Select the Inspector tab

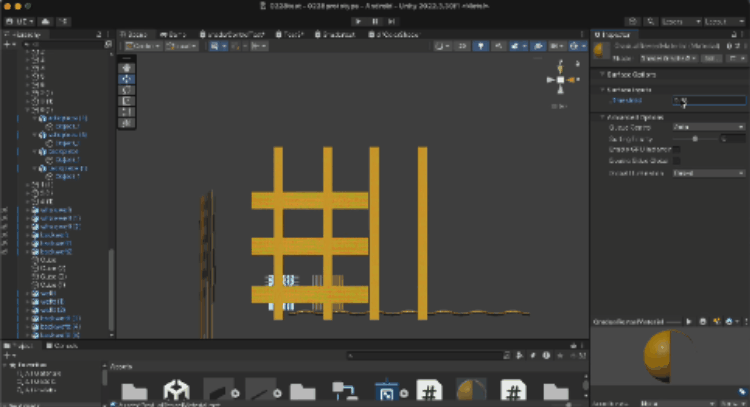click(x=614, y=34)
